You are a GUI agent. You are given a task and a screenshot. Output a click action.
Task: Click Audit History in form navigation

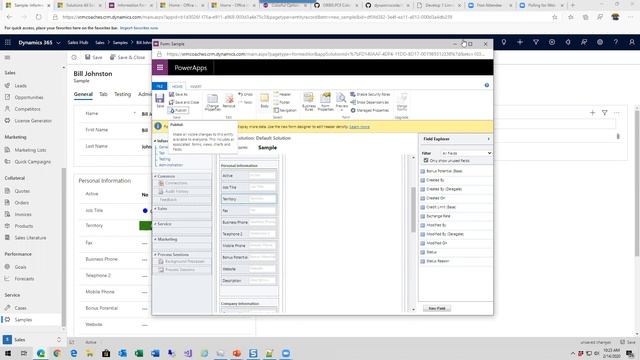click(x=176, y=191)
